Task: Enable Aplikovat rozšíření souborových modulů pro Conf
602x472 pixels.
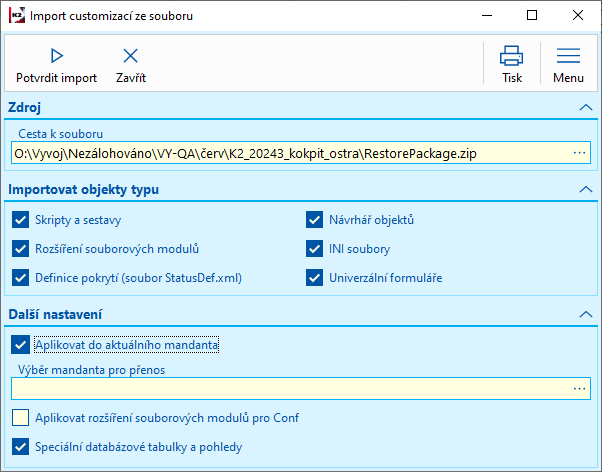Action: pos(20,418)
